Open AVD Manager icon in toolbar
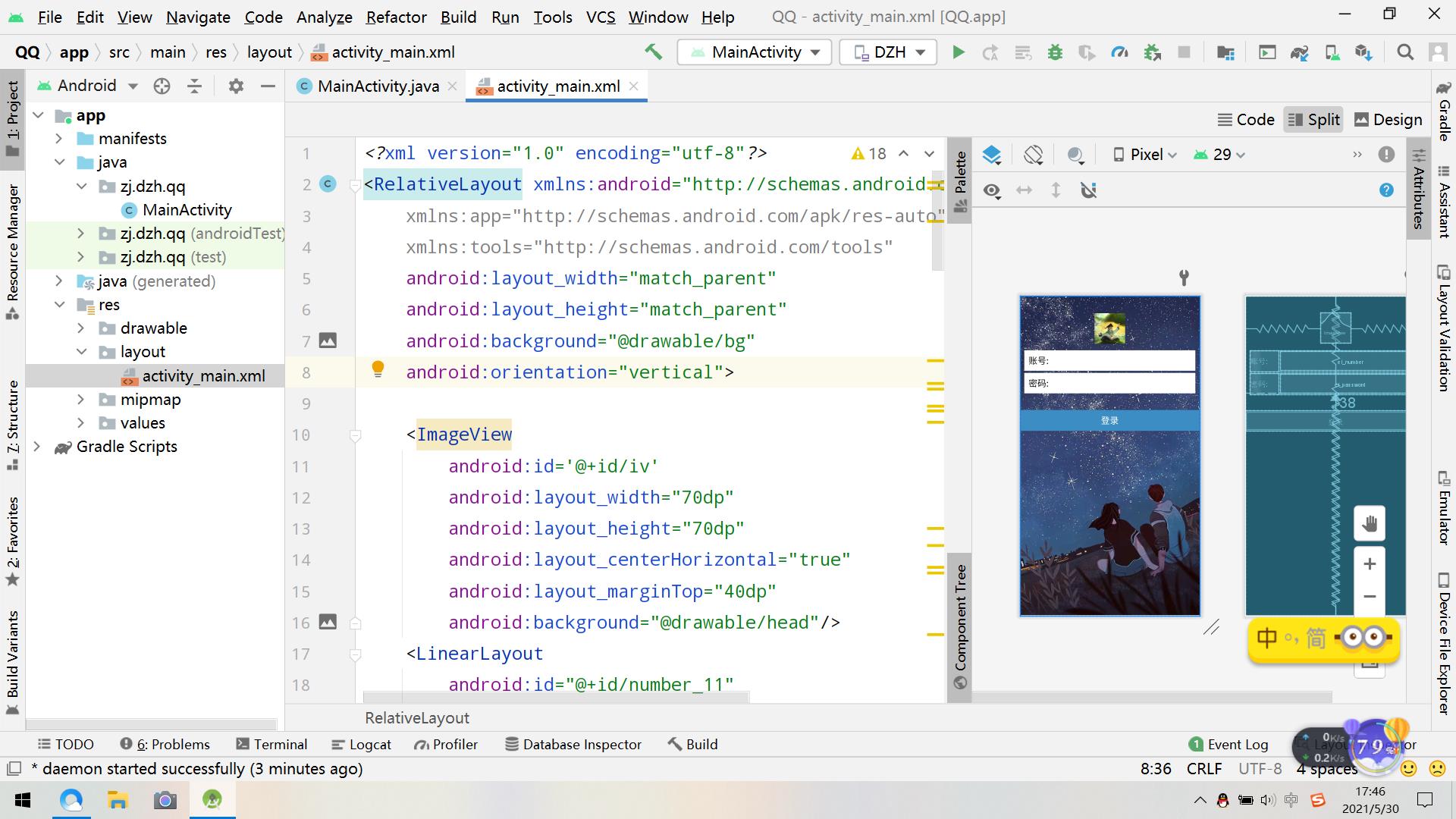Screen dimensions: 1456x819 point(1332,52)
